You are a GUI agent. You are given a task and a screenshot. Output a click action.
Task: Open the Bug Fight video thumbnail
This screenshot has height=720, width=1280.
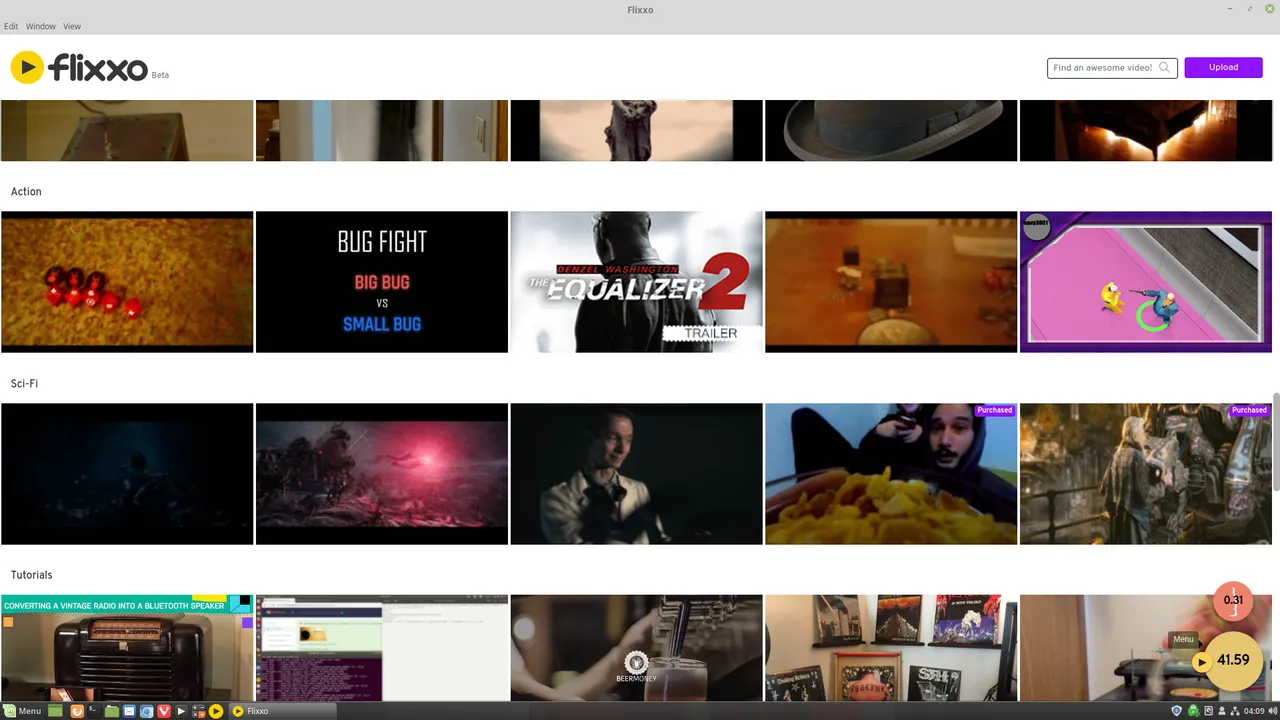pyautogui.click(x=382, y=282)
